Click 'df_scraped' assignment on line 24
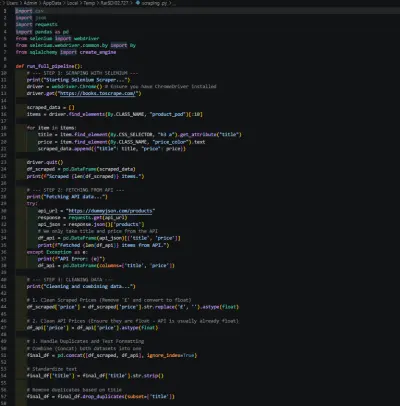 41,169
